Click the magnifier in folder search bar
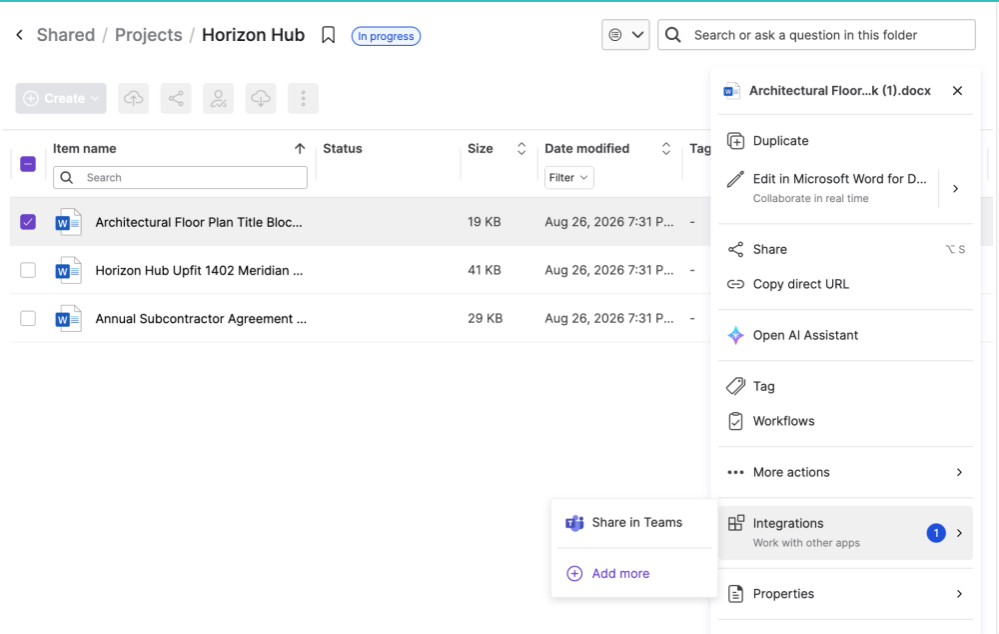Image resolution: width=999 pixels, height=634 pixels. (673, 35)
